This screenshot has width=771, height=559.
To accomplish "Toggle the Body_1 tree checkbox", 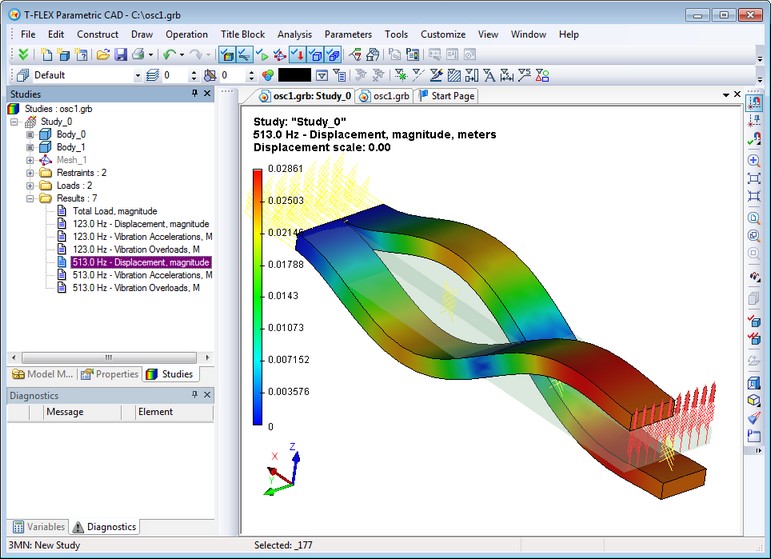I will [30, 147].
